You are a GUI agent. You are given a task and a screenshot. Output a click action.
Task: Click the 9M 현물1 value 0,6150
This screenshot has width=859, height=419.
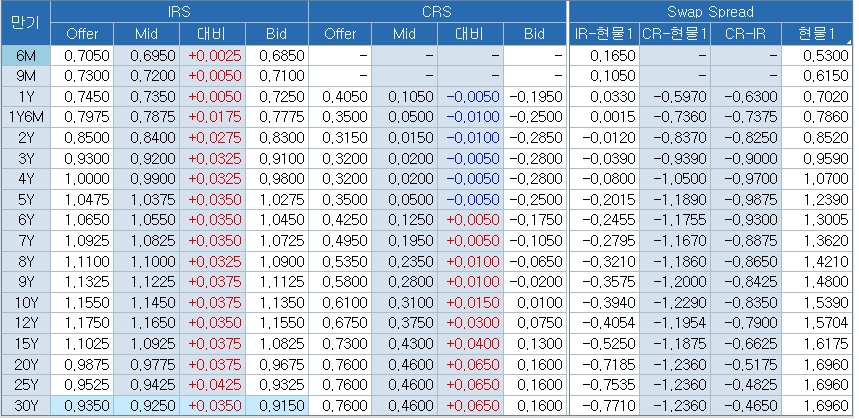tap(816, 76)
